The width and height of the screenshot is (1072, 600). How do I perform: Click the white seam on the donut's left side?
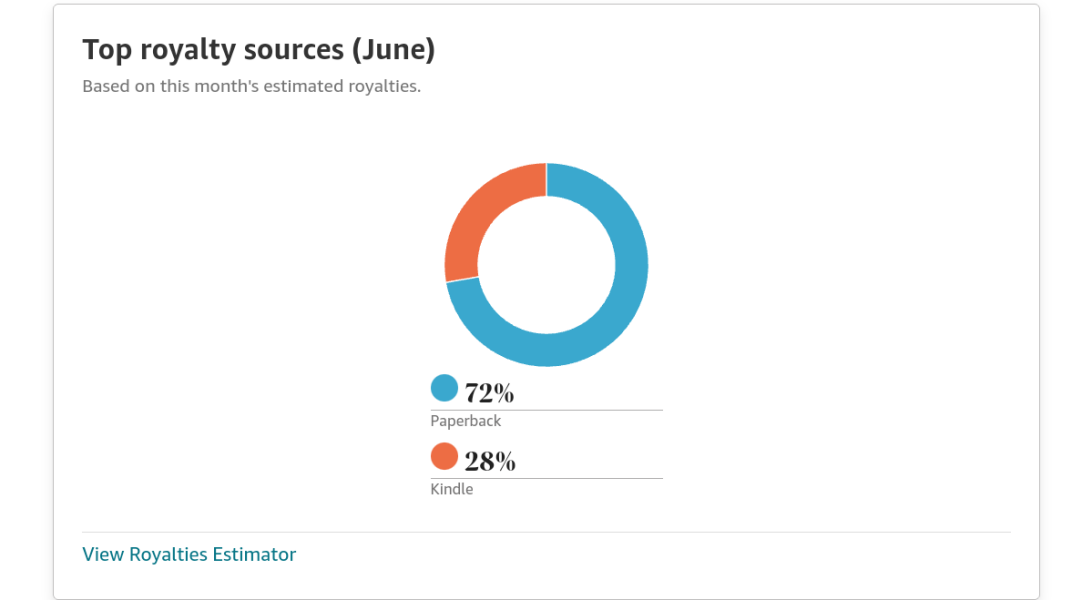tap(461, 280)
